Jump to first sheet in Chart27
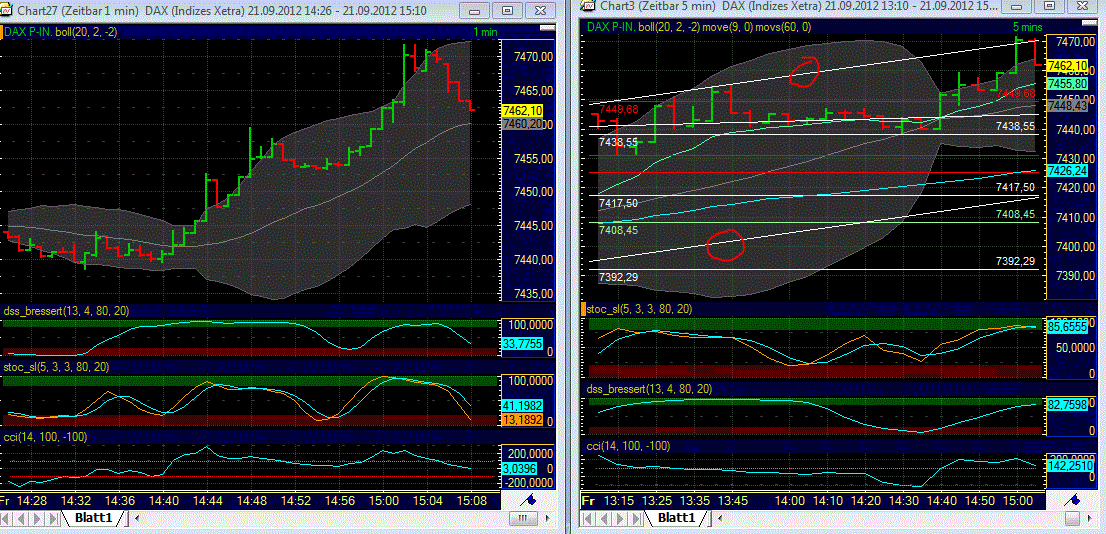1106x534 pixels. (8, 518)
